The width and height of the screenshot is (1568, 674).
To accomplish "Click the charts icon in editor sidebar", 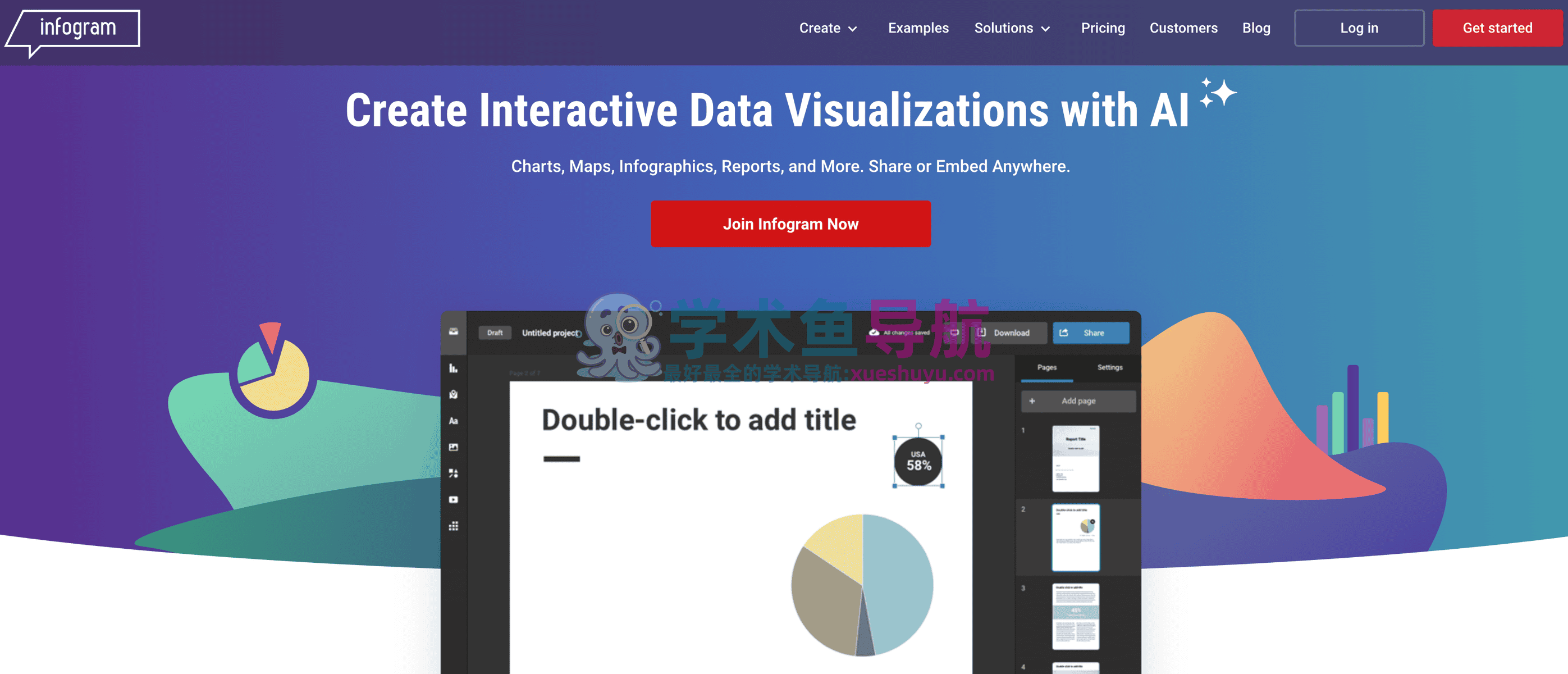I will pyautogui.click(x=453, y=368).
